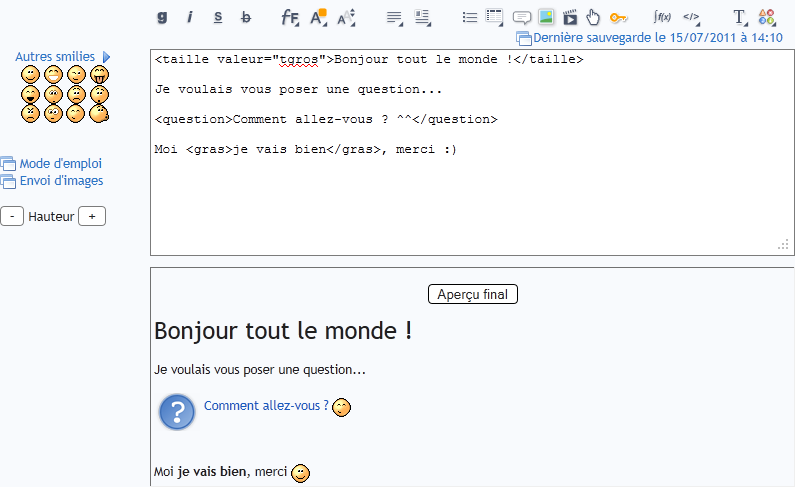Image resolution: width=795 pixels, height=487 pixels.
Task: Open the text alignment dropdown
Action: coord(394,18)
